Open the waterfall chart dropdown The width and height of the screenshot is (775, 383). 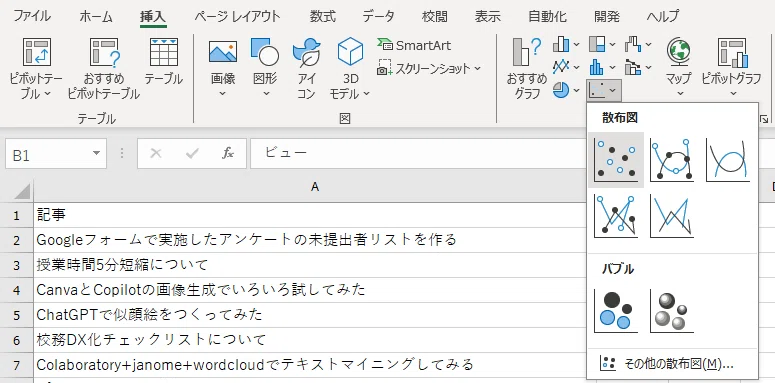638,45
